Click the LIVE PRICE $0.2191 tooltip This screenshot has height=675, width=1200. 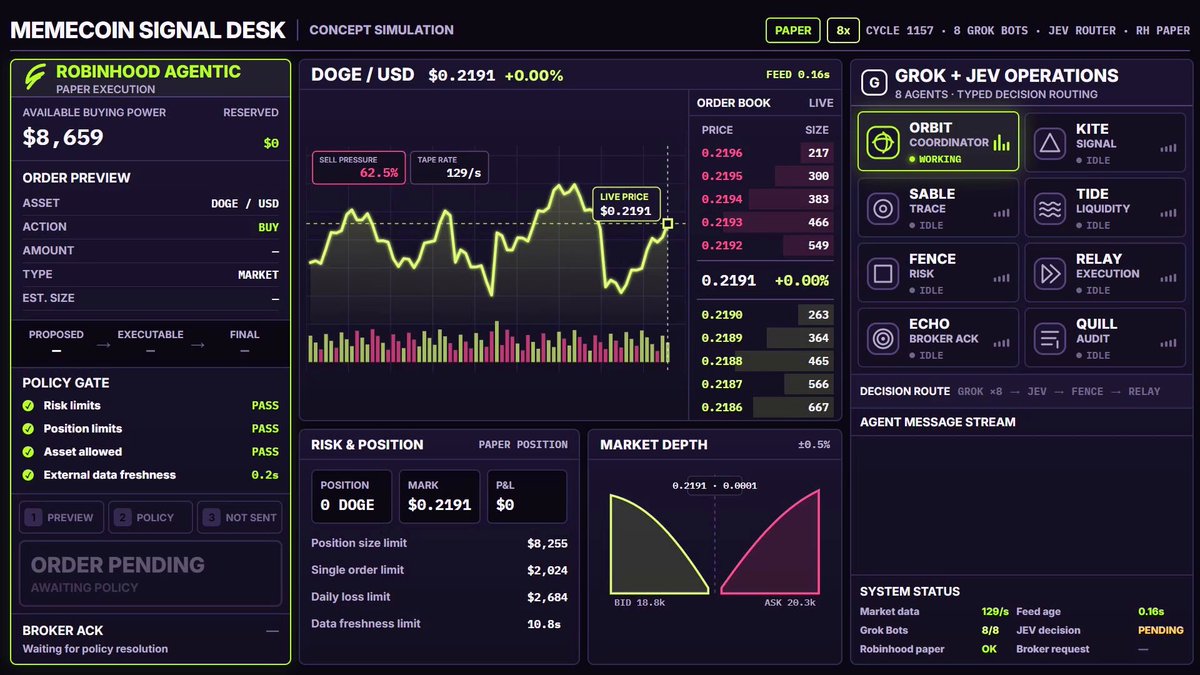(x=626, y=204)
